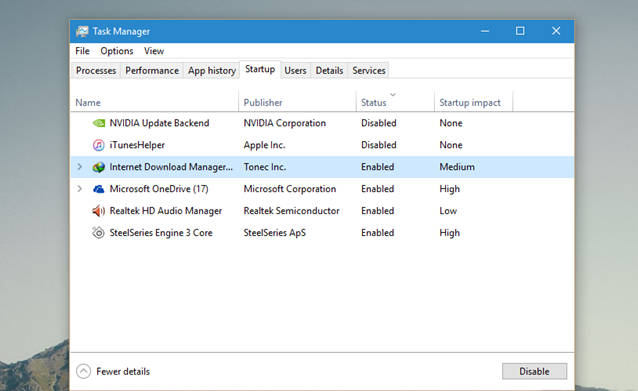Image resolution: width=638 pixels, height=391 pixels.
Task: Switch to the Services tab
Action: (x=369, y=70)
